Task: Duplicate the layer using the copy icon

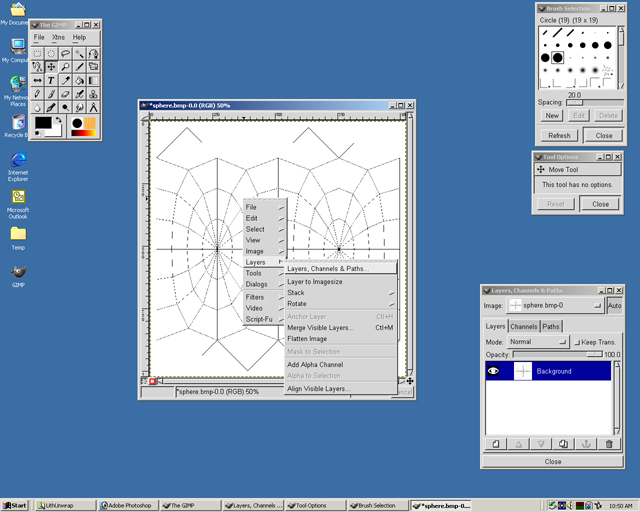Action: point(563,444)
